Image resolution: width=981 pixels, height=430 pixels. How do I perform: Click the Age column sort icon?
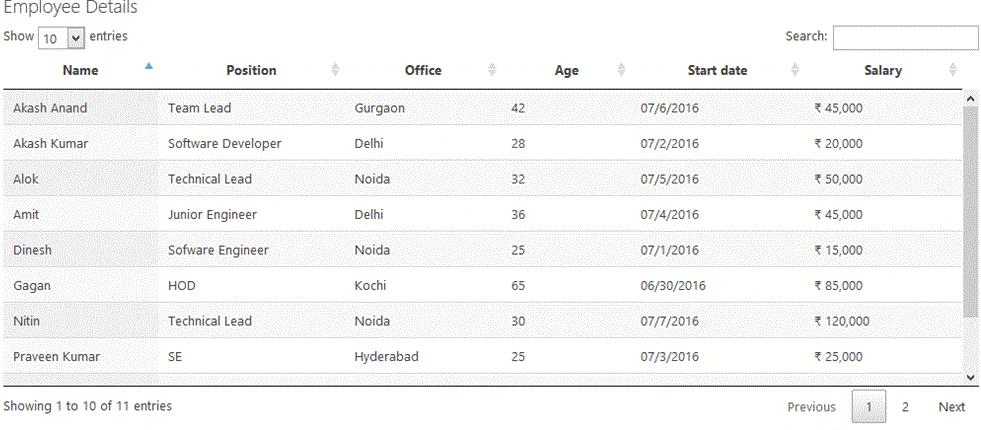(621, 70)
